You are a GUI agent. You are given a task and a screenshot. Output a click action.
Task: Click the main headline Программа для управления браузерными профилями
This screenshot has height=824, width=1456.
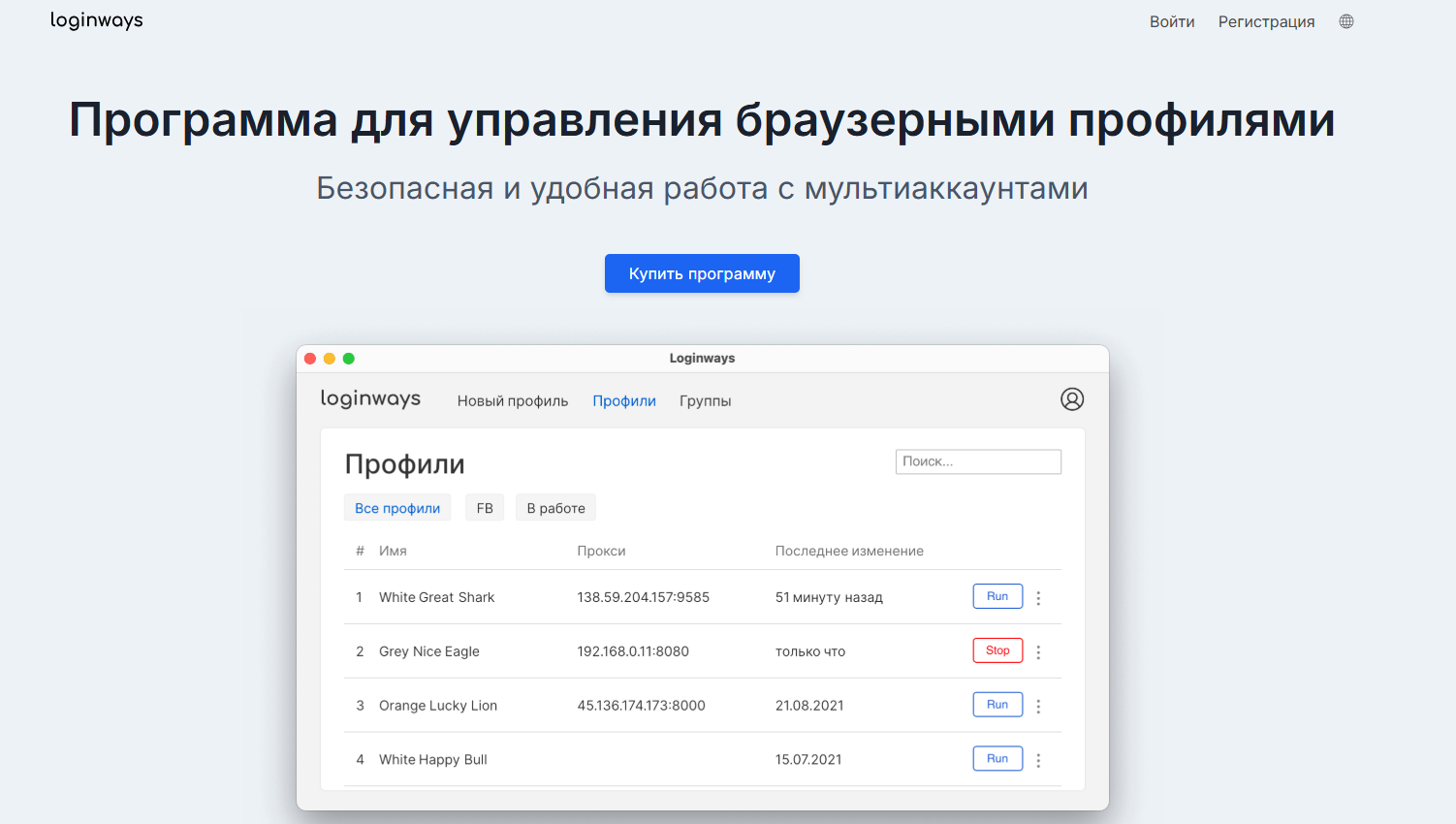coord(702,120)
